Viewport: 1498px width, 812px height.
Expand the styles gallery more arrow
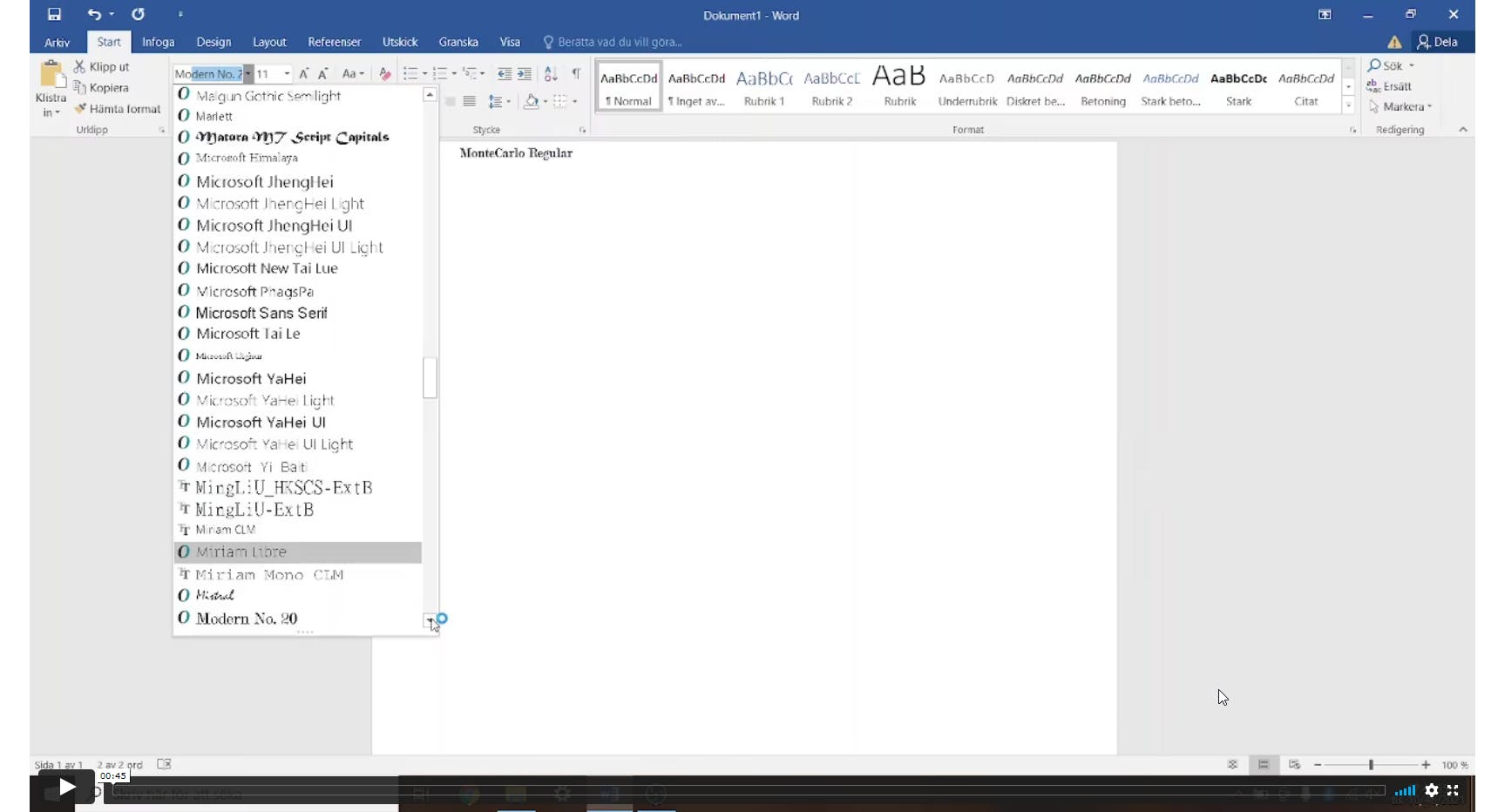click(x=1348, y=105)
